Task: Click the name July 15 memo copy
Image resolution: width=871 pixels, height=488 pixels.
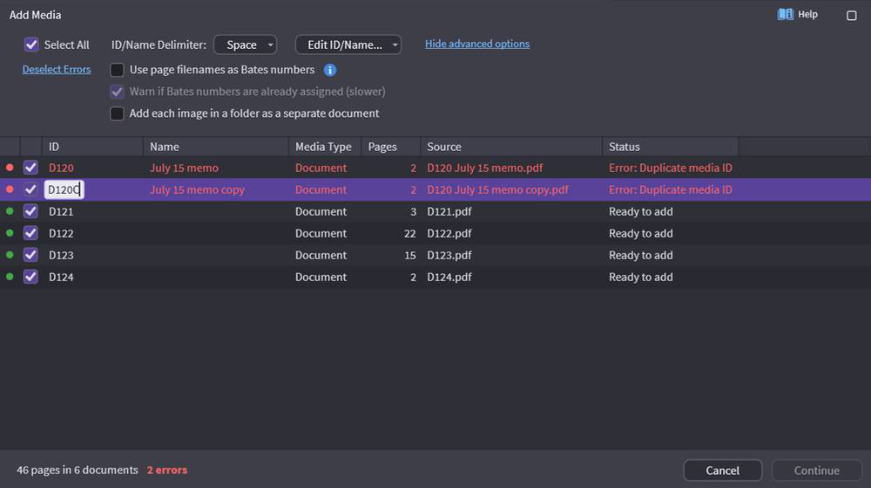Action: tap(197, 189)
